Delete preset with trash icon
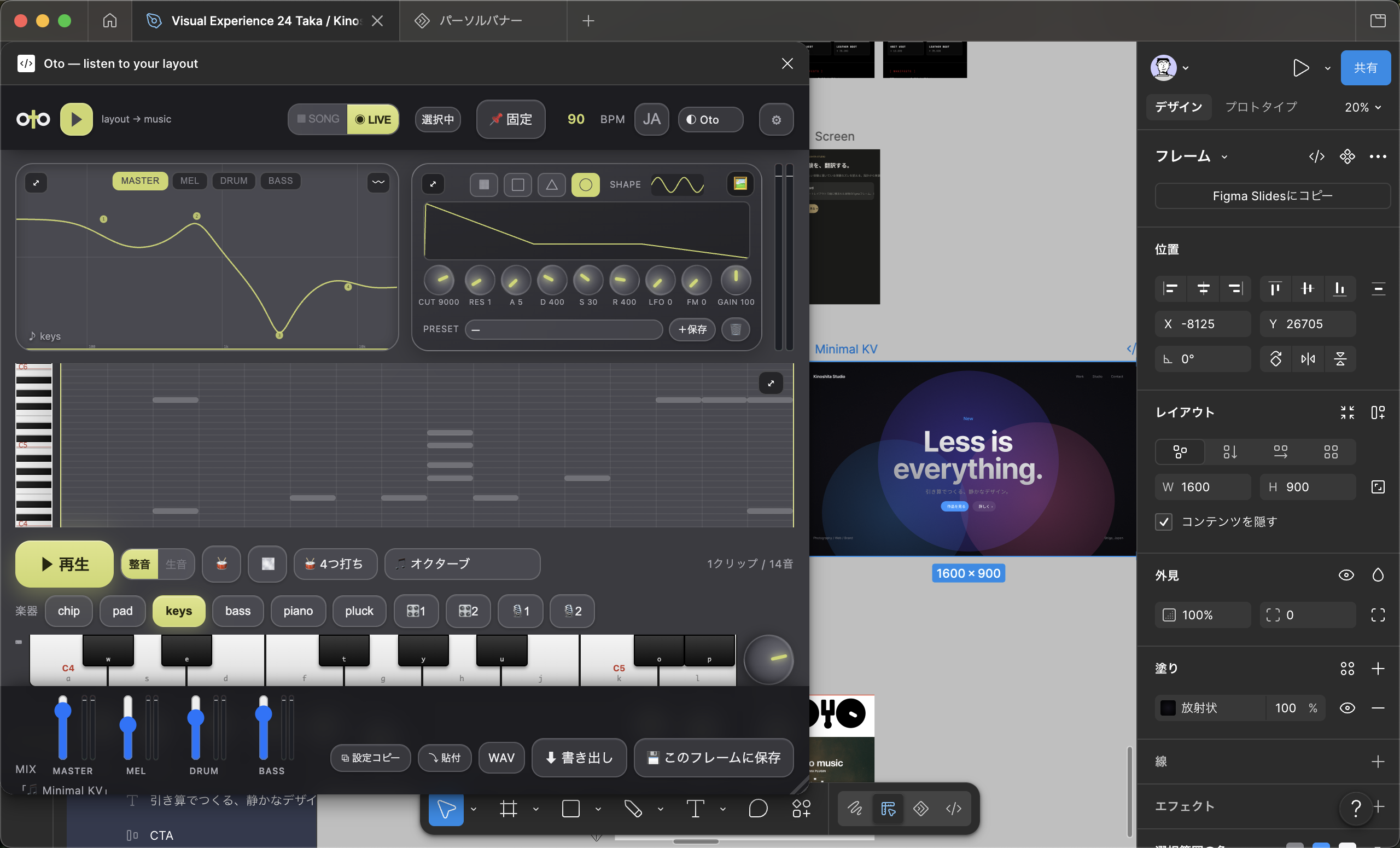 [735, 329]
